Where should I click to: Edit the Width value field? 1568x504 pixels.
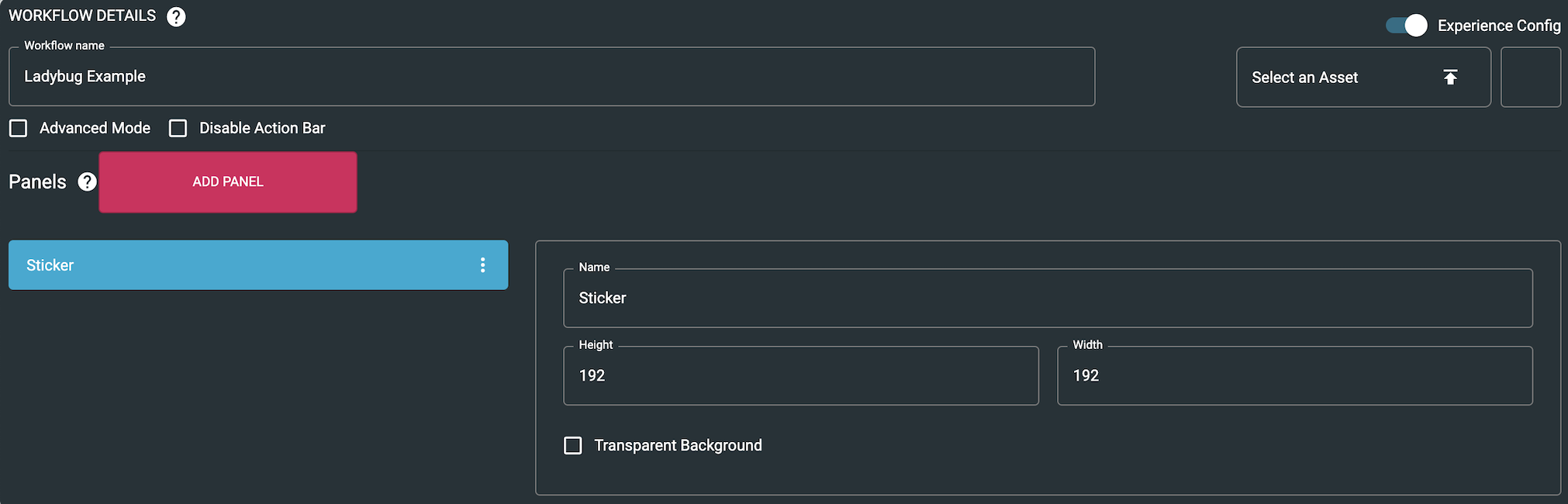(1295, 375)
